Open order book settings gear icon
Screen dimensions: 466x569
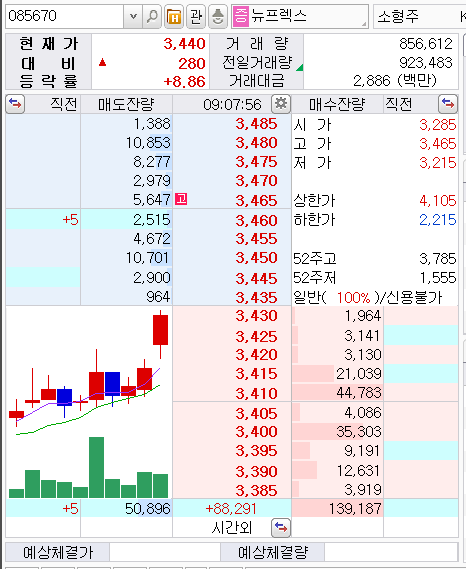tap(281, 104)
